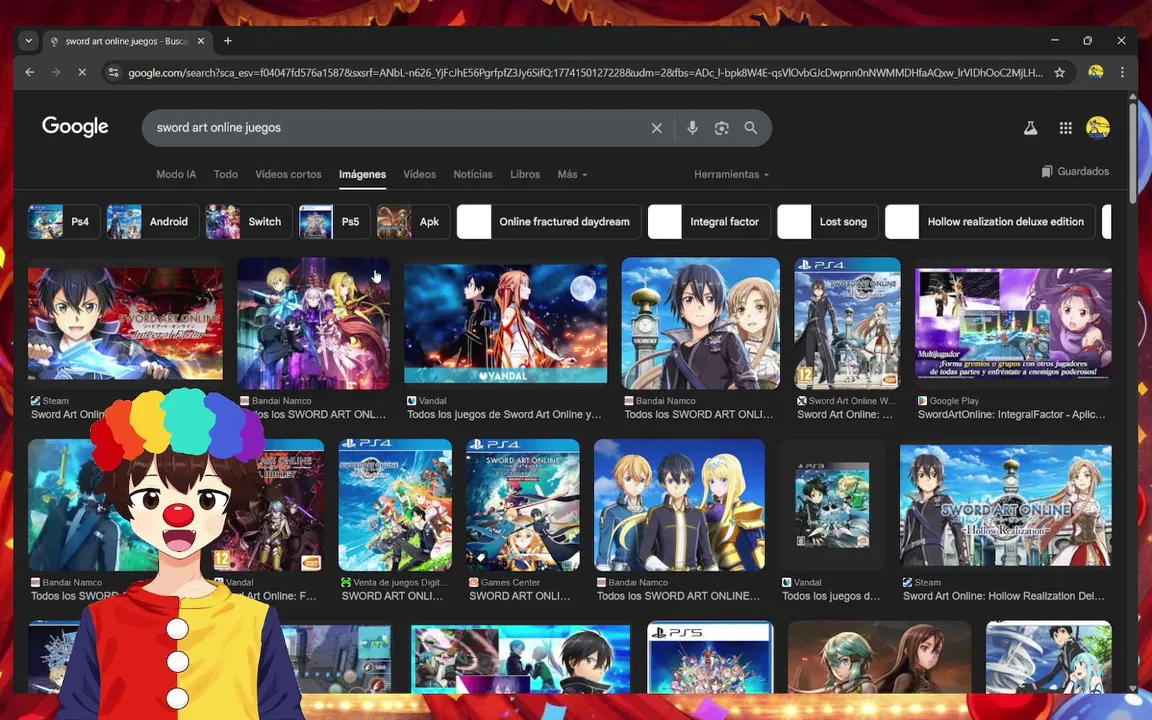The height and width of the screenshot is (720, 1152).
Task: Open Bandai Namco group artwork image
Action: click(x=314, y=323)
